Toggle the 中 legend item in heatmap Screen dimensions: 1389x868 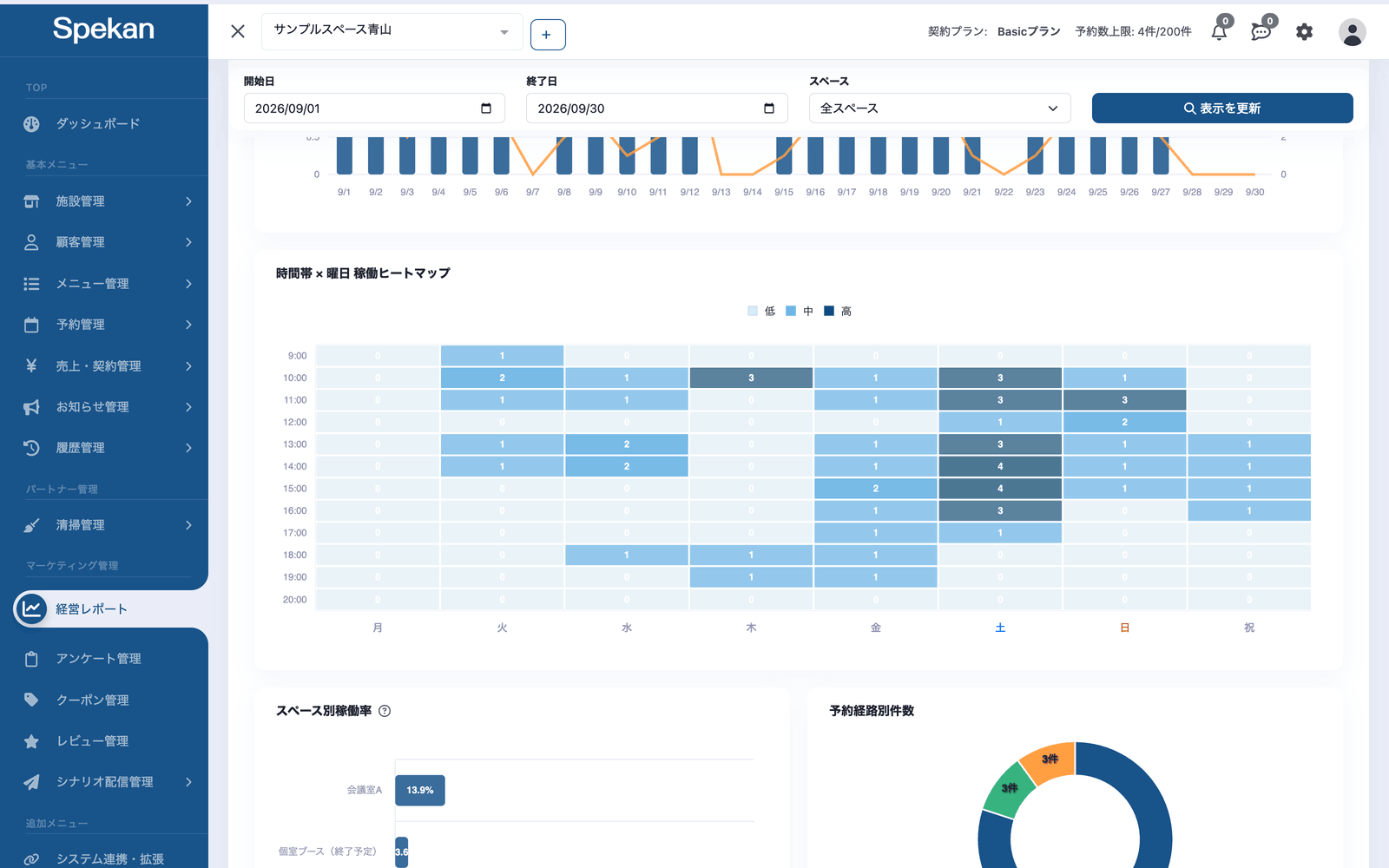click(x=800, y=311)
